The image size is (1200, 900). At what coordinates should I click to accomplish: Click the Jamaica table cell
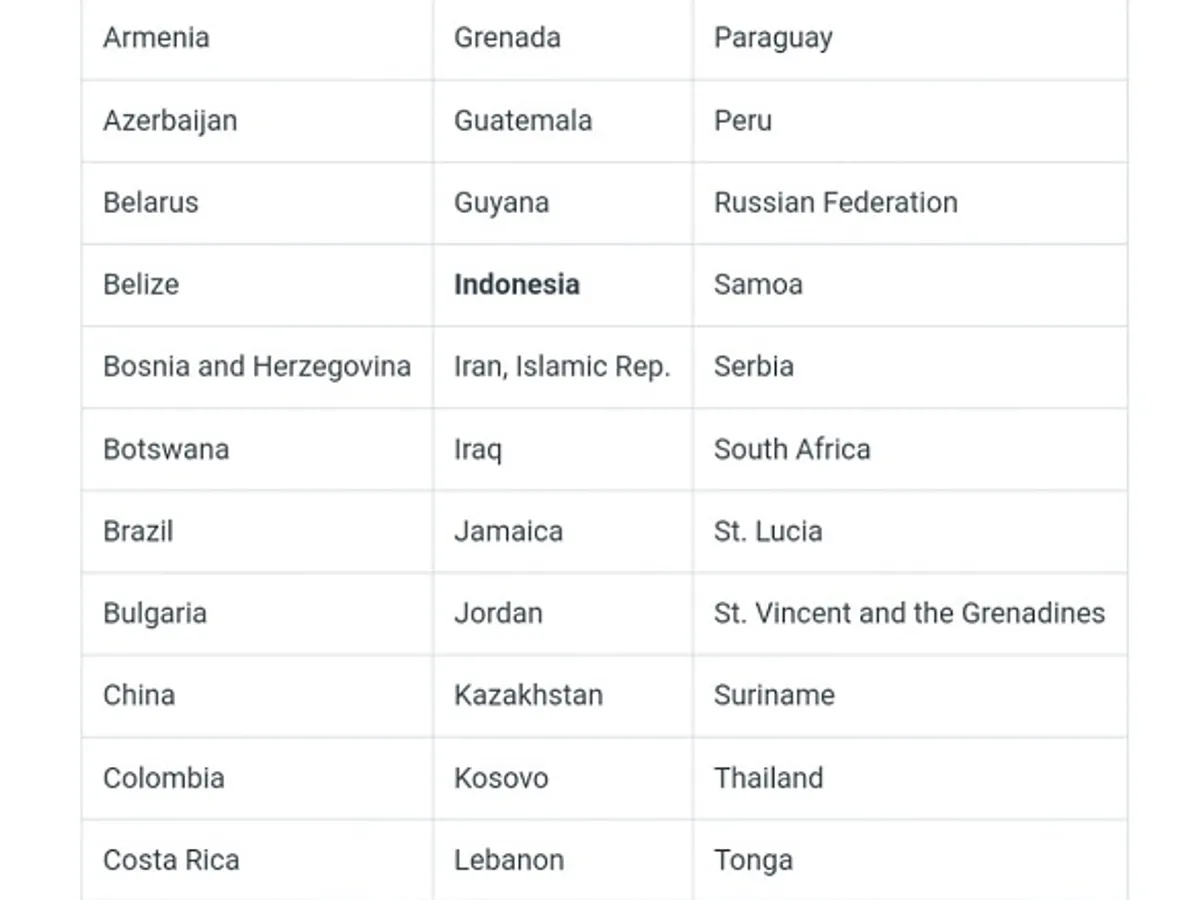(x=508, y=531)
